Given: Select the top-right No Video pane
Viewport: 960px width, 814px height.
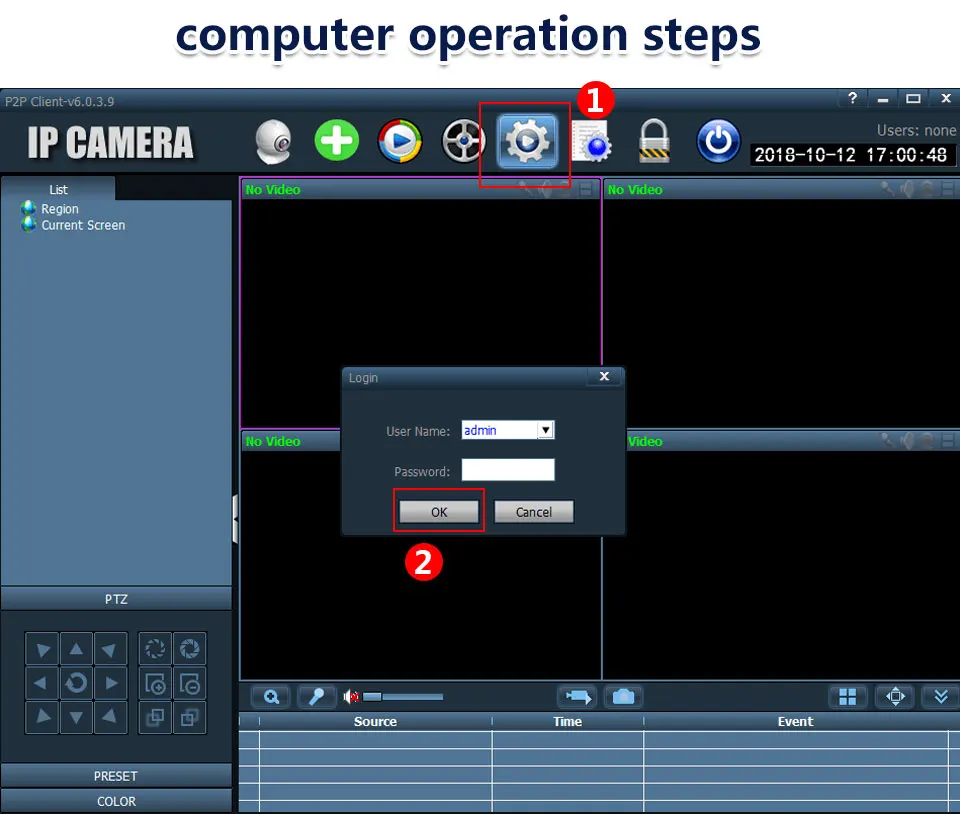Looking at the screenshot, I should 781,303.
